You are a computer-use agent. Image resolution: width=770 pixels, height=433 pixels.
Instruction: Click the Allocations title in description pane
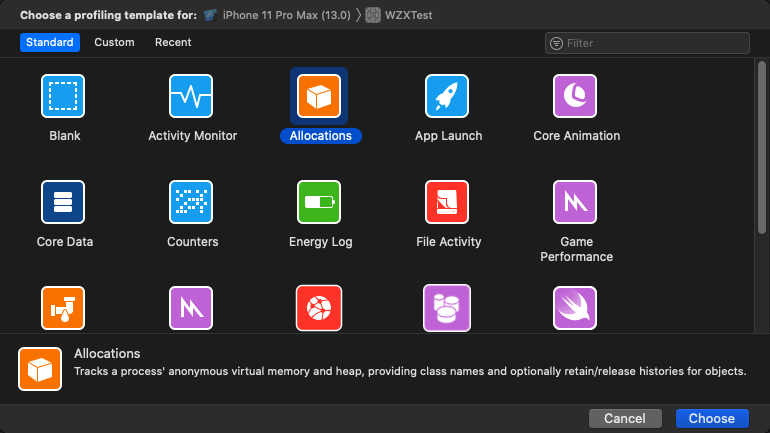click(107, 353)
